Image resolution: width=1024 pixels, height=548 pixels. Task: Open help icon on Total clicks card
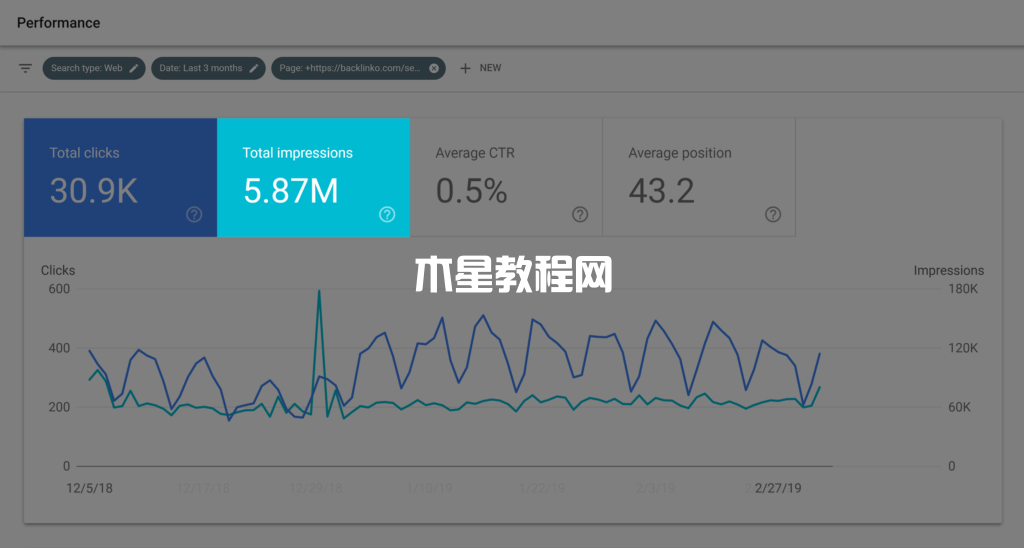tap(194, 214)
